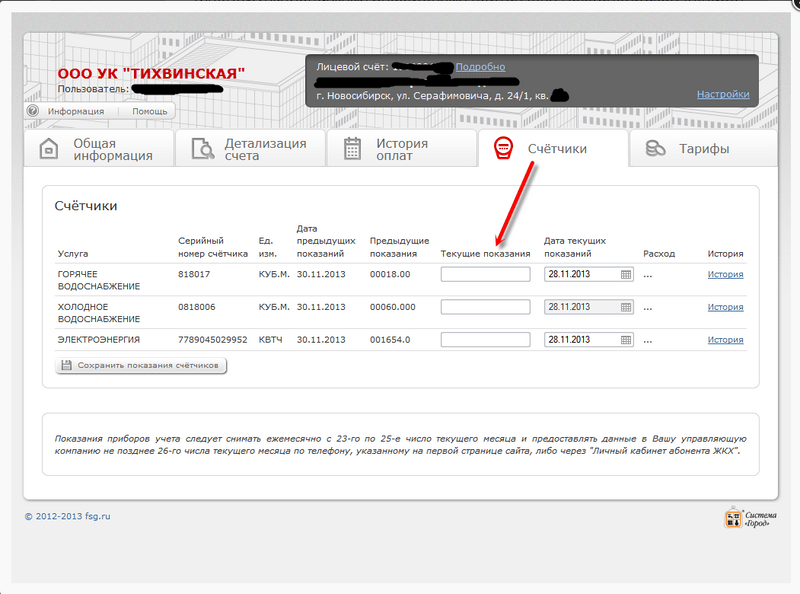Select serial number 7789045029952
Viewport: 800px width, 594px height.
point(213,340)
